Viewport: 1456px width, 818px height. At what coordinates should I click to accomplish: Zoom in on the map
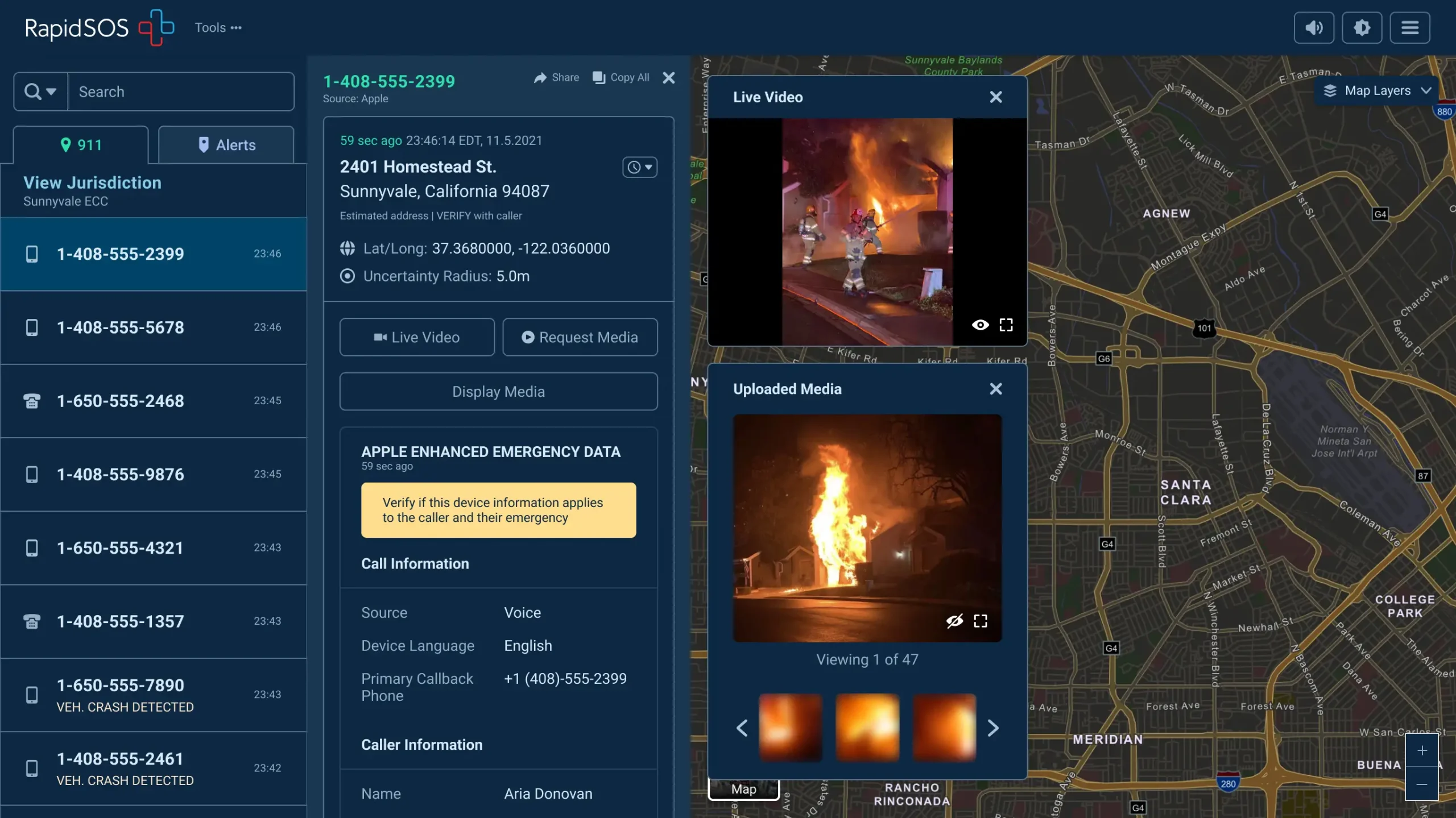point(1421,750)
